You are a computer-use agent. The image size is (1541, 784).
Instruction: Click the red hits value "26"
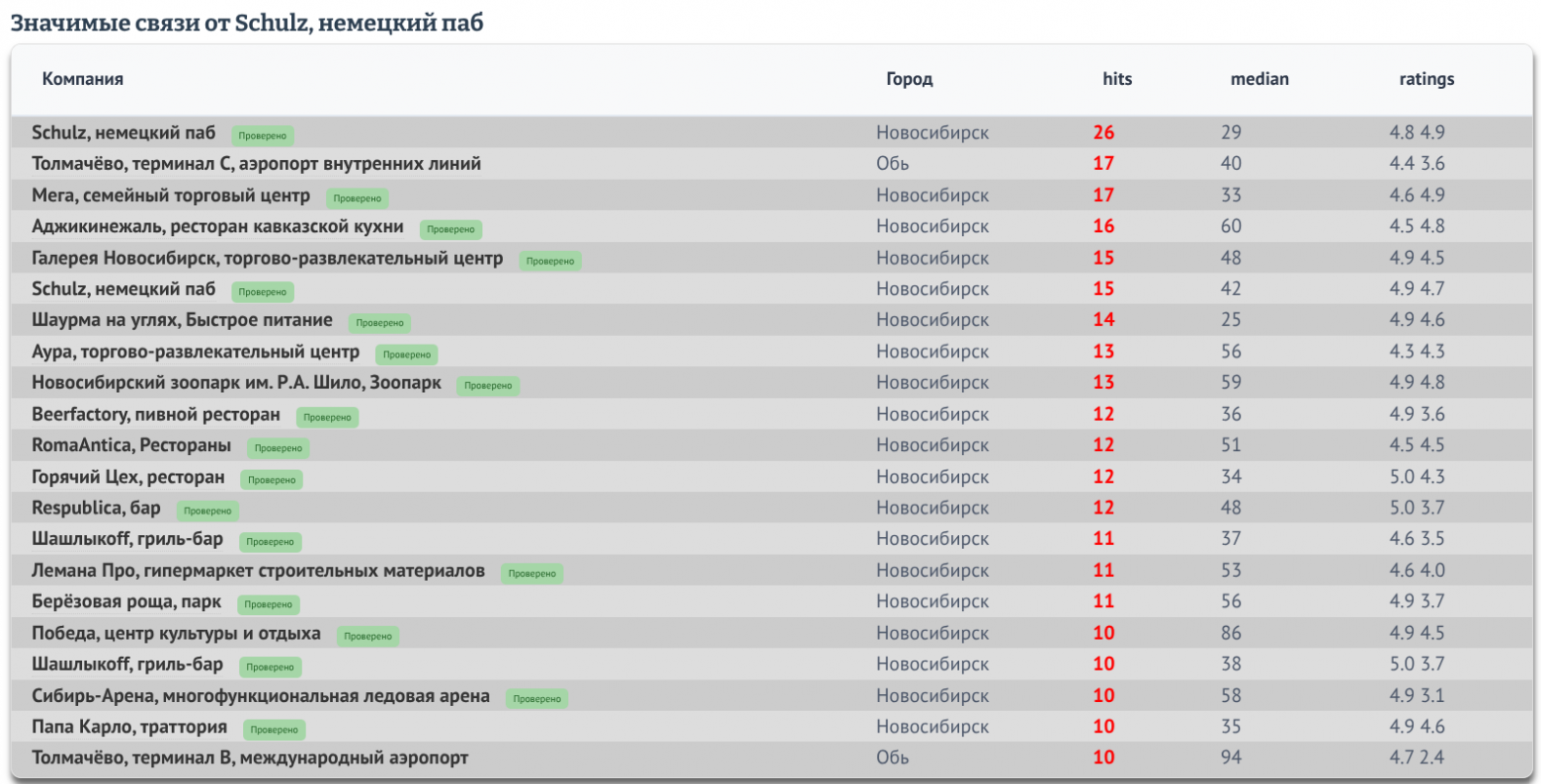[1103, 132]
